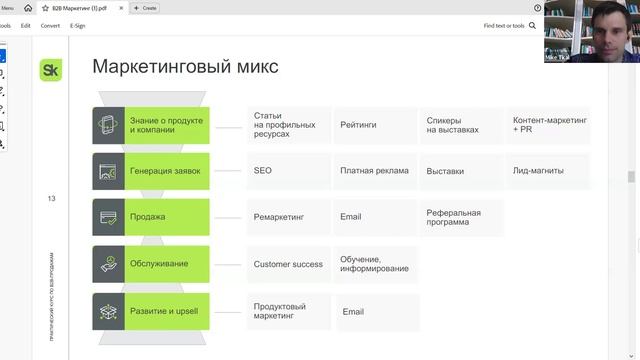
Task: Click the green Продажа block
Action: (x=151, y=217)
